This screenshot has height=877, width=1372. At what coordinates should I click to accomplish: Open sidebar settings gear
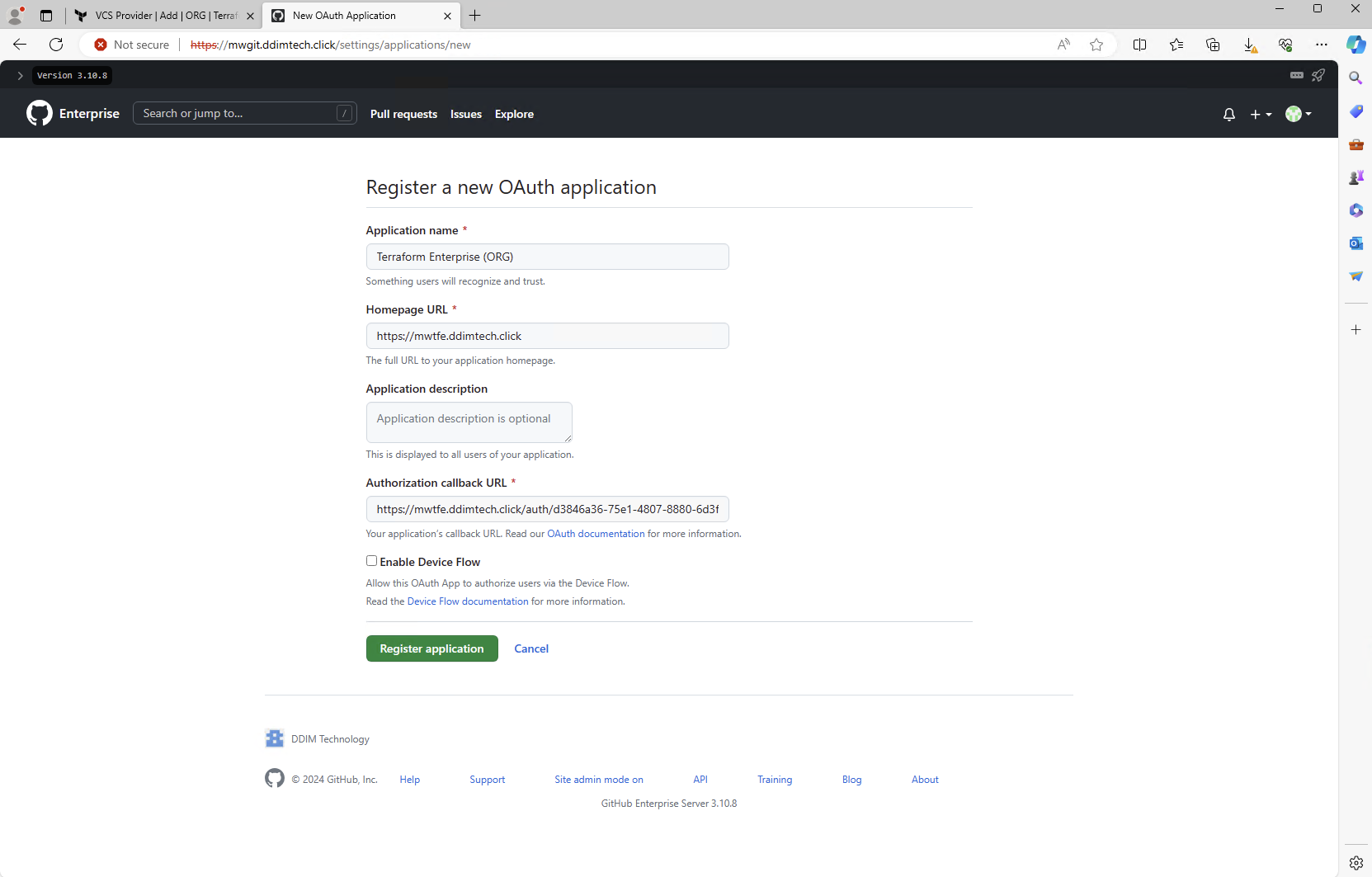click(1355, 863)
